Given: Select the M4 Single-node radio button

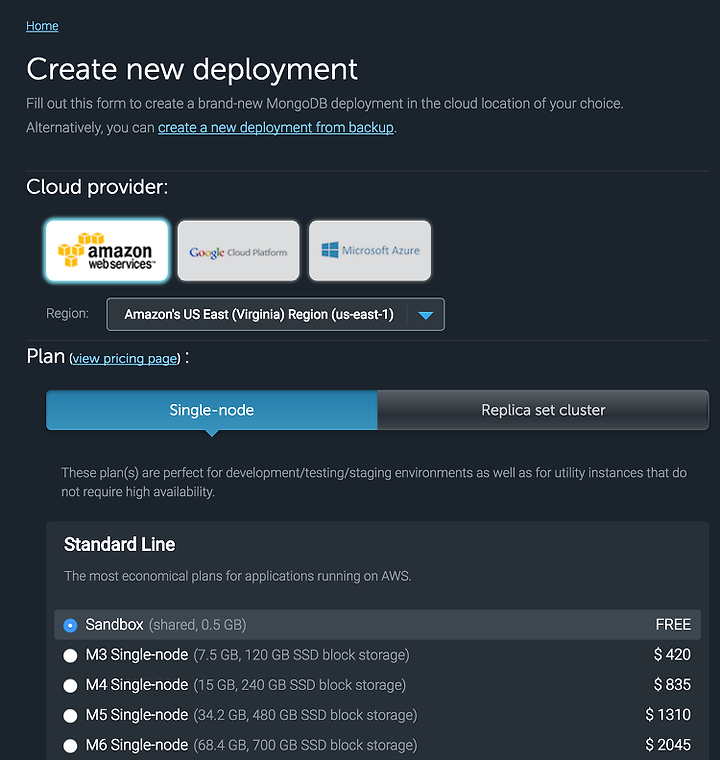Looking at the screenshot, I should click(70, 685).
